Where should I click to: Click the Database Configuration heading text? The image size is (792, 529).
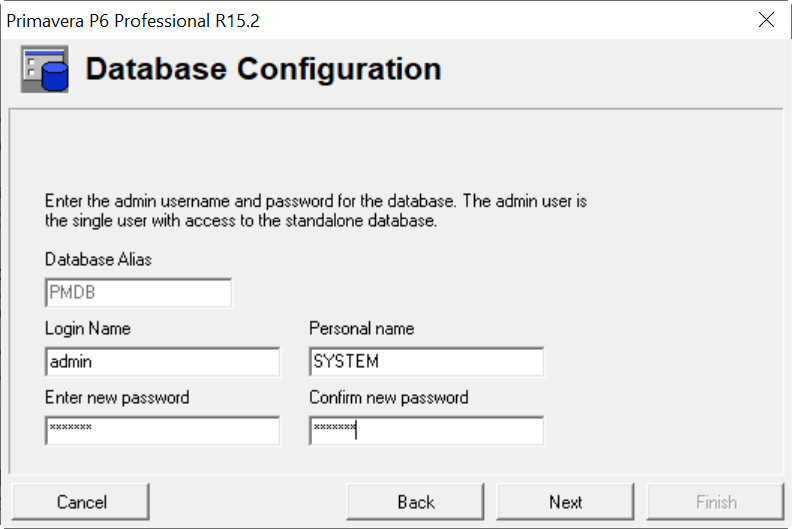tap(263, 69)
